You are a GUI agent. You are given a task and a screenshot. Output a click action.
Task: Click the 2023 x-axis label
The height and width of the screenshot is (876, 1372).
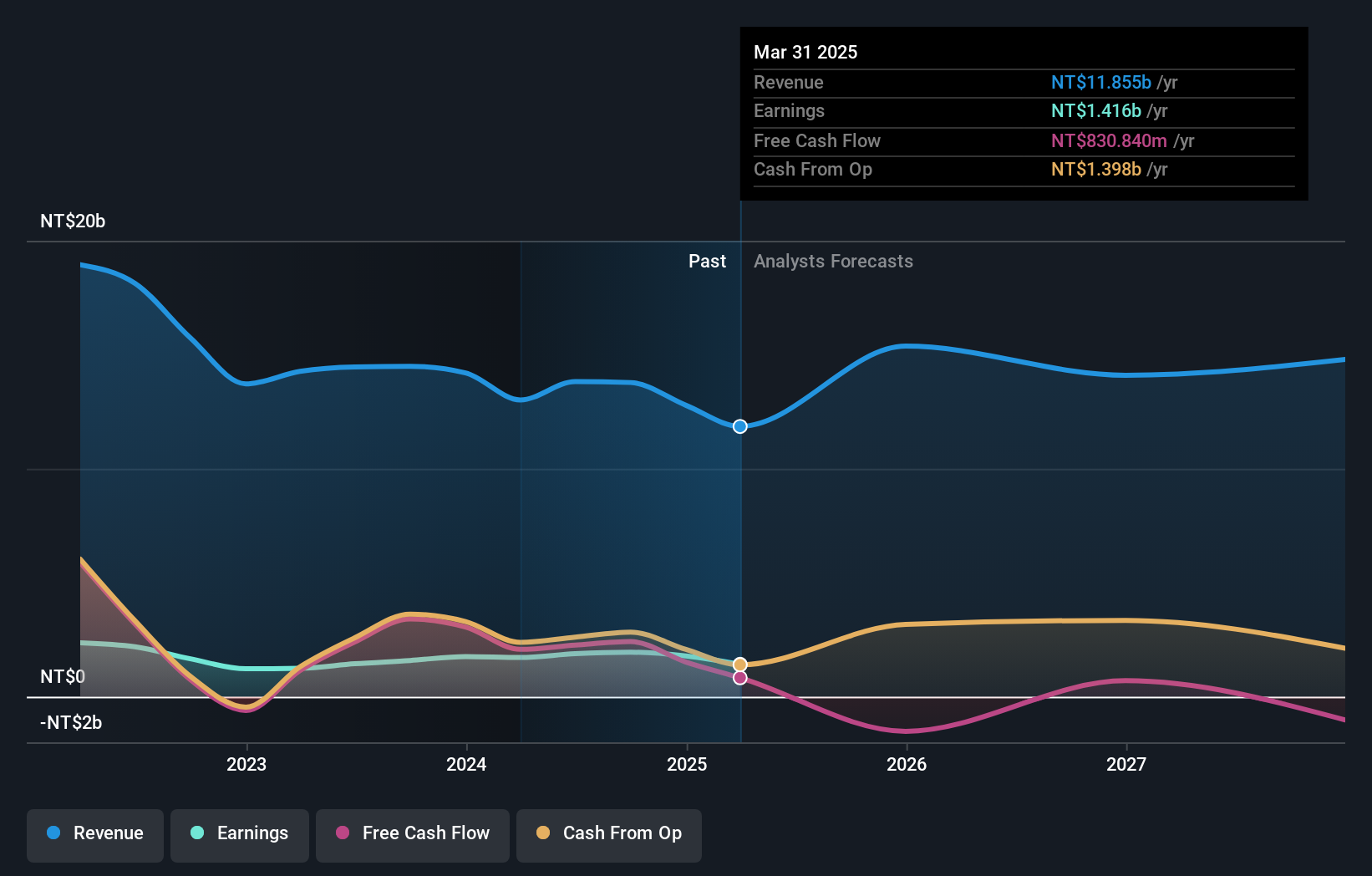[x=246, y=764]
